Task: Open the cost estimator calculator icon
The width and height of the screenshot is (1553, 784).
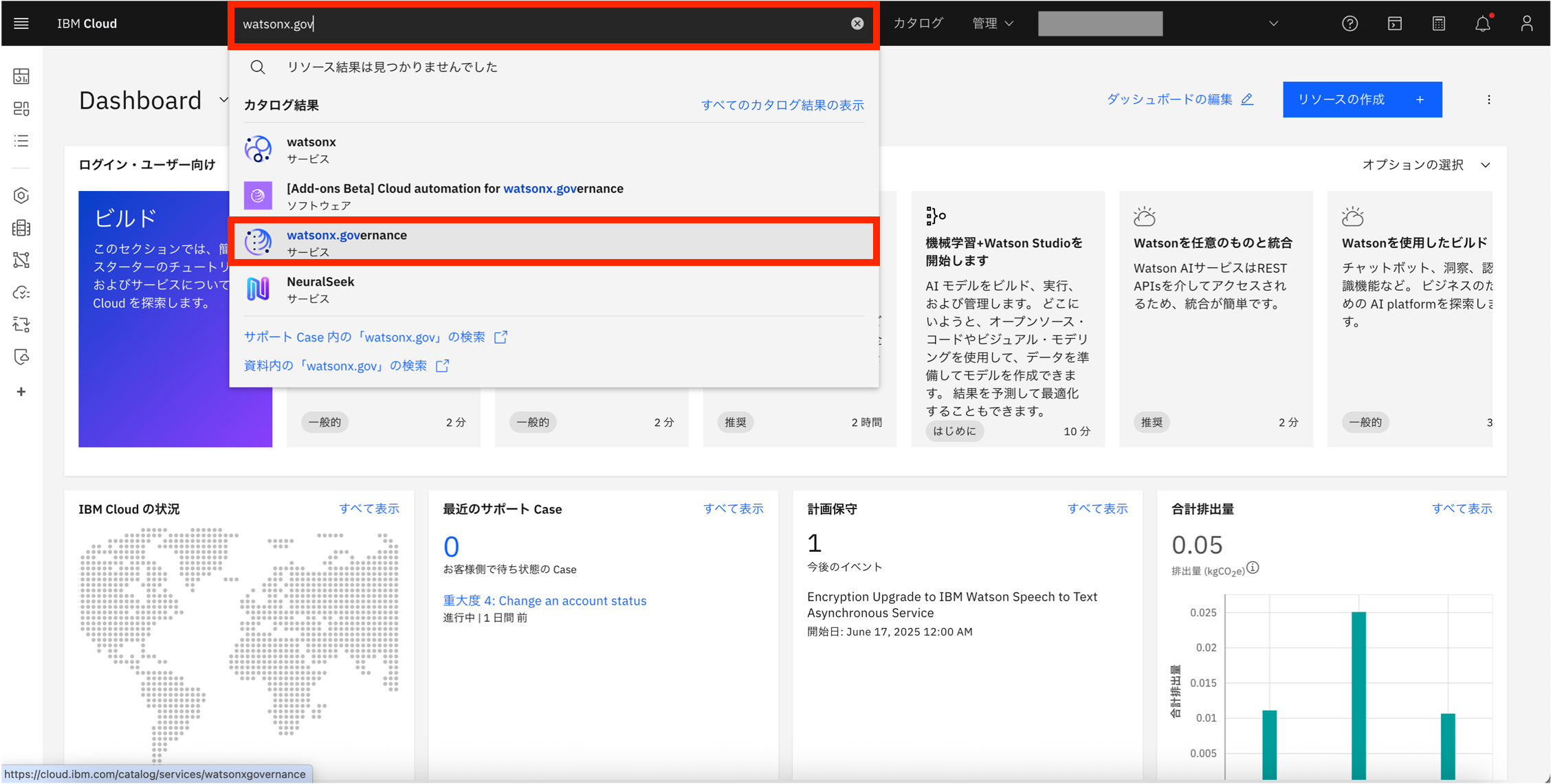Action: click(x=1438, y=23)
